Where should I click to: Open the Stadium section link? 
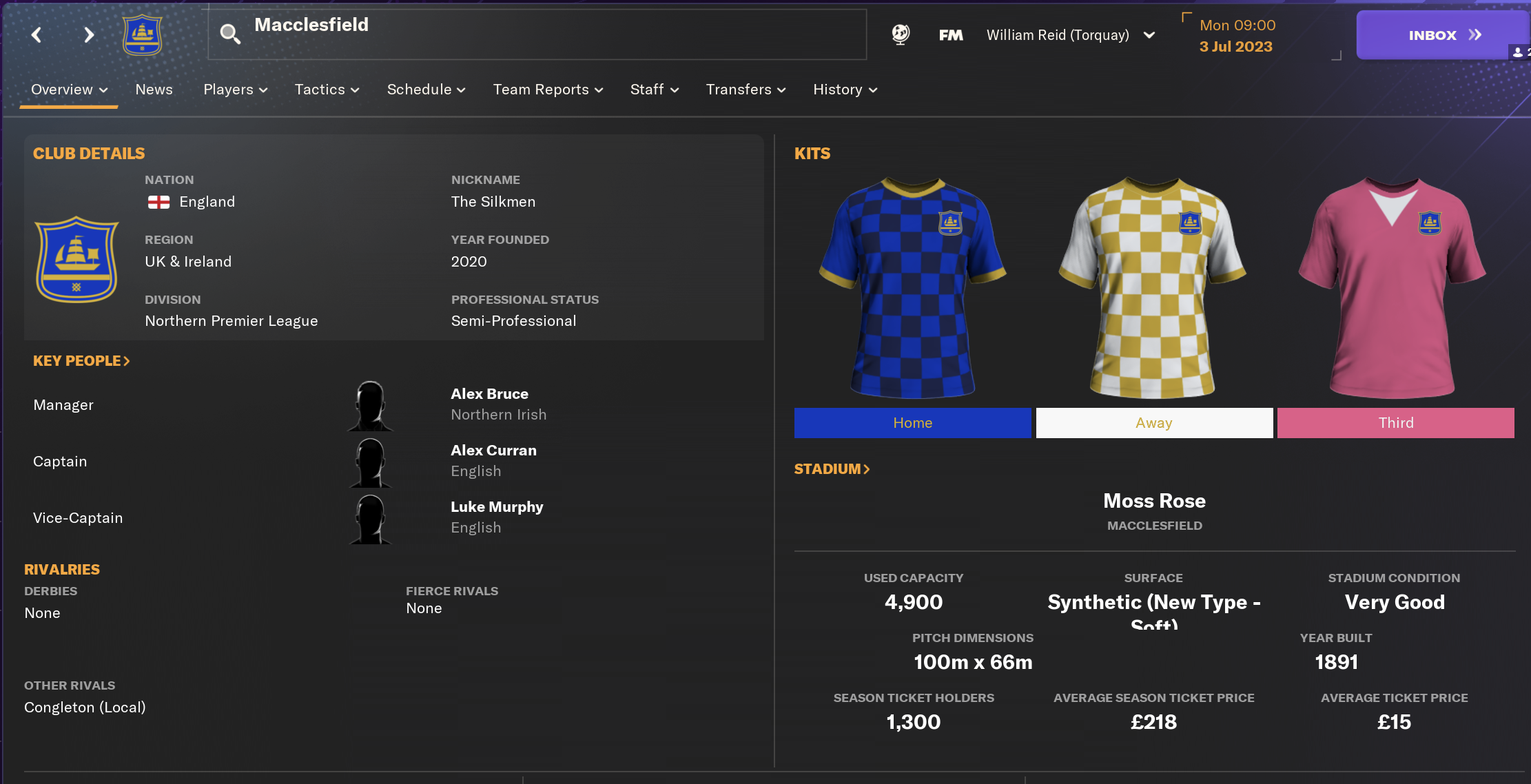pos(832,469)
